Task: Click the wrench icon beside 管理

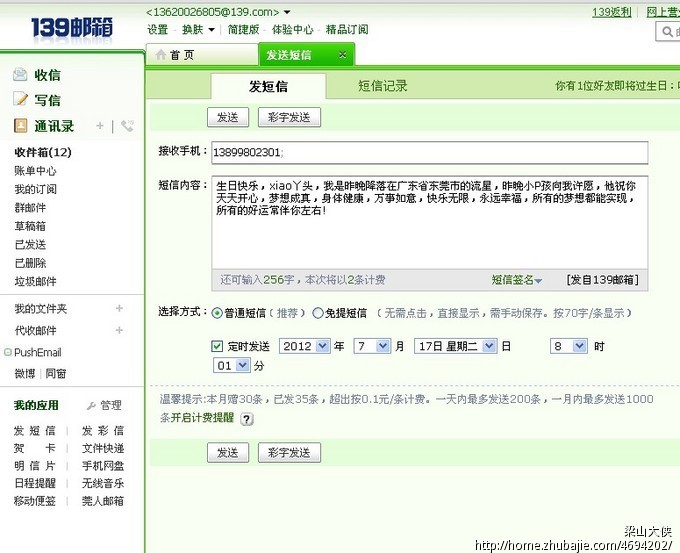Action: coord(91,406)
